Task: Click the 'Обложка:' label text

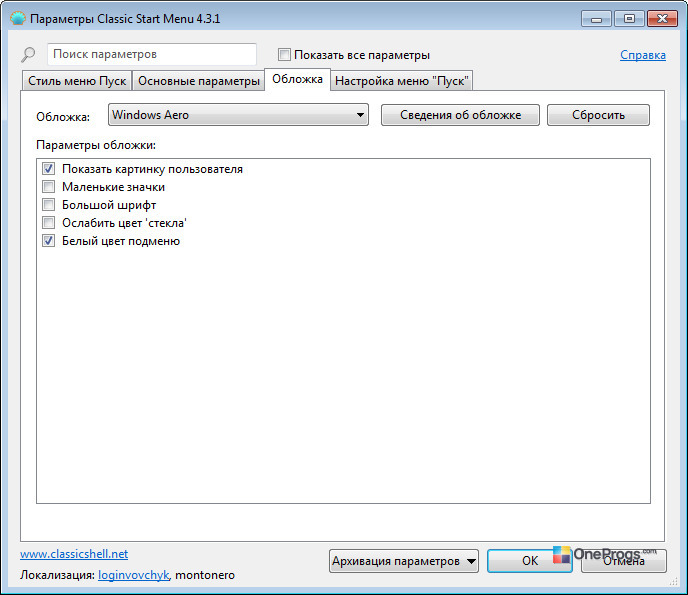Action: pyautogui.click(x=63, y=117)
